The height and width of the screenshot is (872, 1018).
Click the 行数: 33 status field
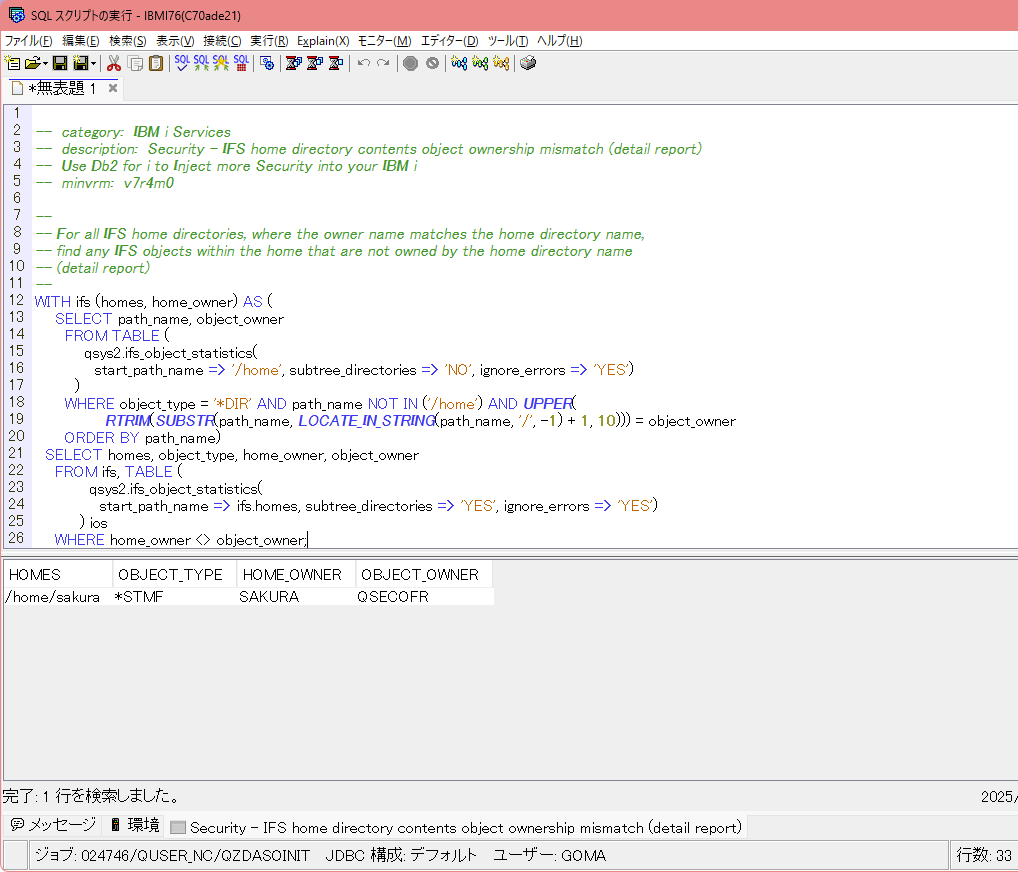pos(984,855)
